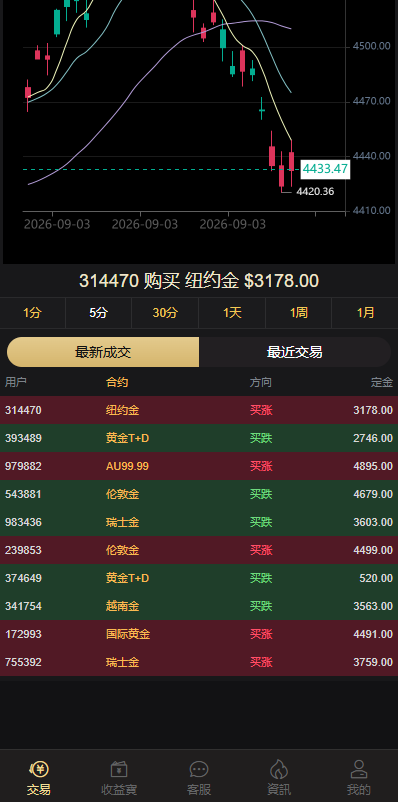Click the 用户 column header
Viewport: 398px width, 802px height.
pyautogui.click(x=16, y=382)
